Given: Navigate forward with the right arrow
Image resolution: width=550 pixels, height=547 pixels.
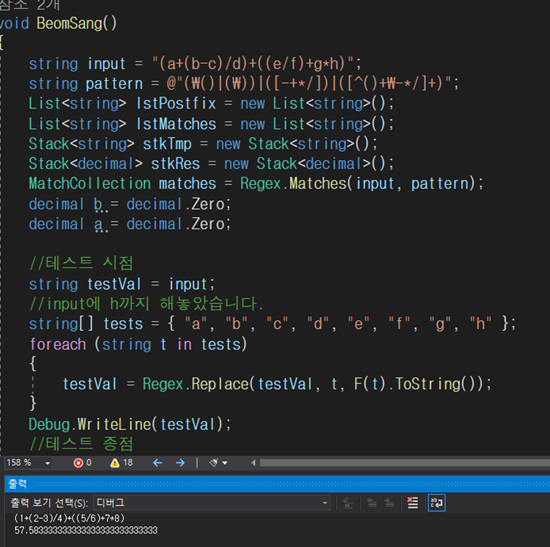Looking at the screenshot, I should click(180, 463).
